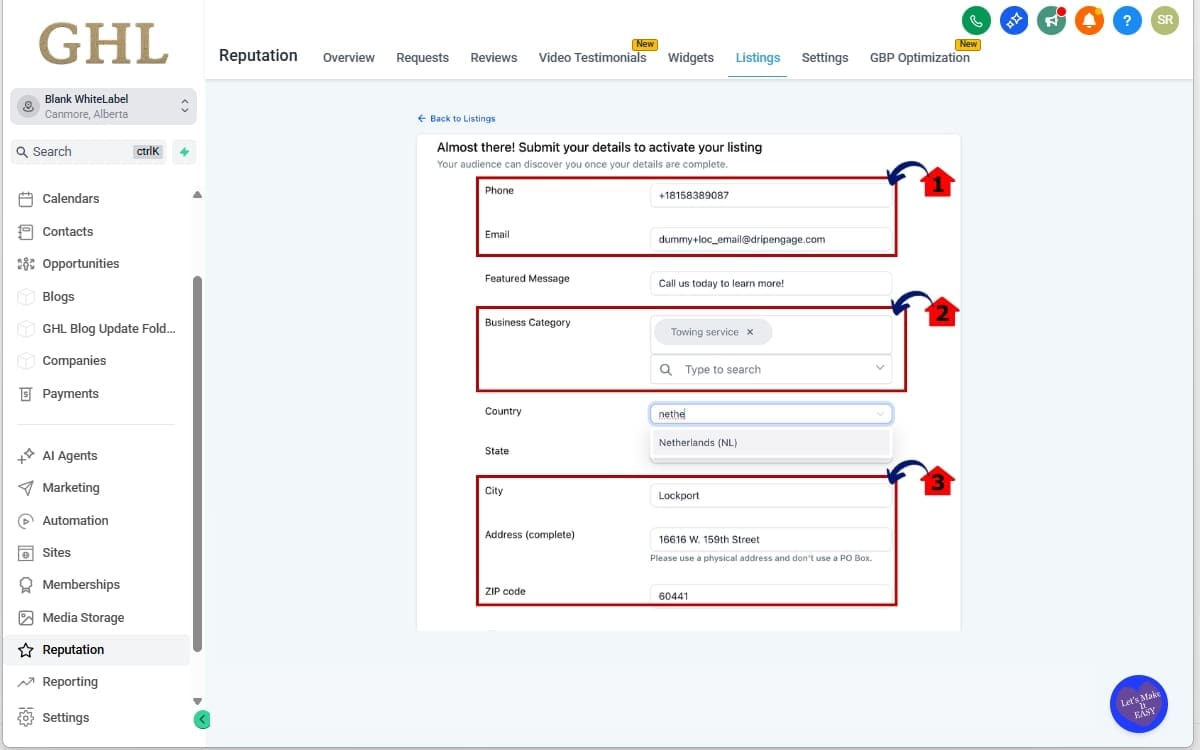Open the notifications bell icon
Viewport: 1200px width, 750px height.
(x=1089, y=20)
